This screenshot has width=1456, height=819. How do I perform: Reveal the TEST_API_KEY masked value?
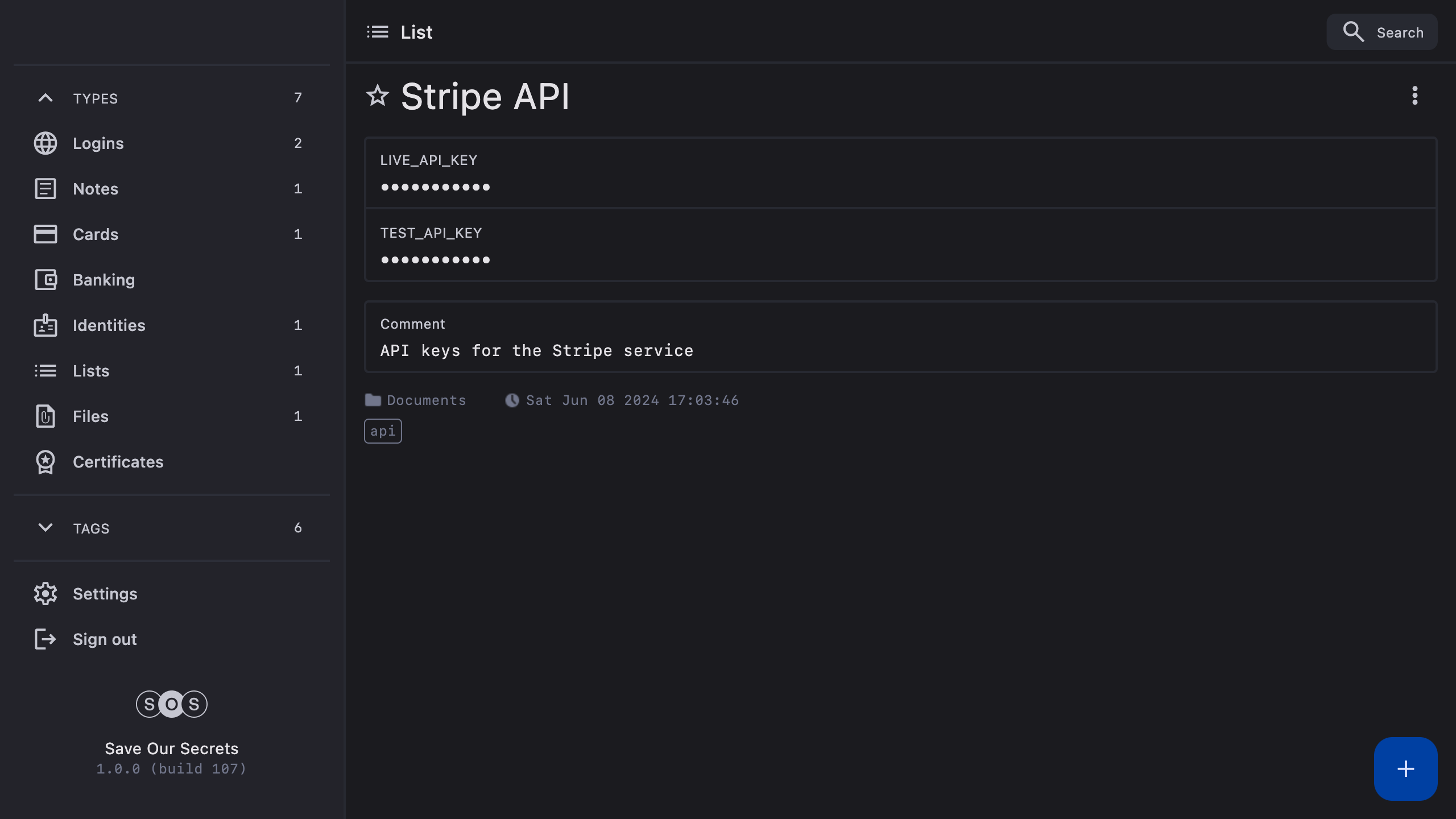pos(435,260)
